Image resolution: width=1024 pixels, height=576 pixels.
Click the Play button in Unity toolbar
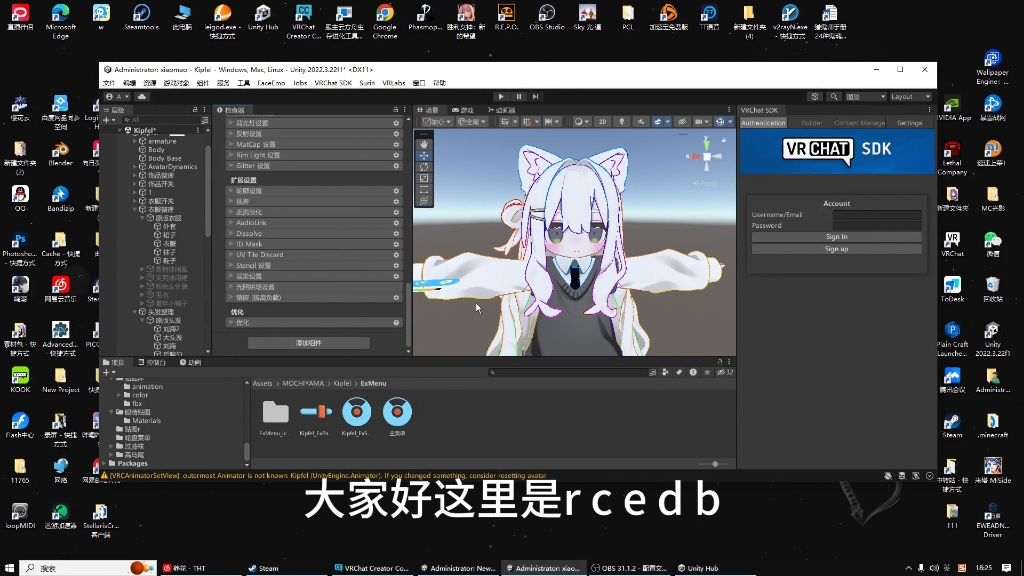(501, 97)
